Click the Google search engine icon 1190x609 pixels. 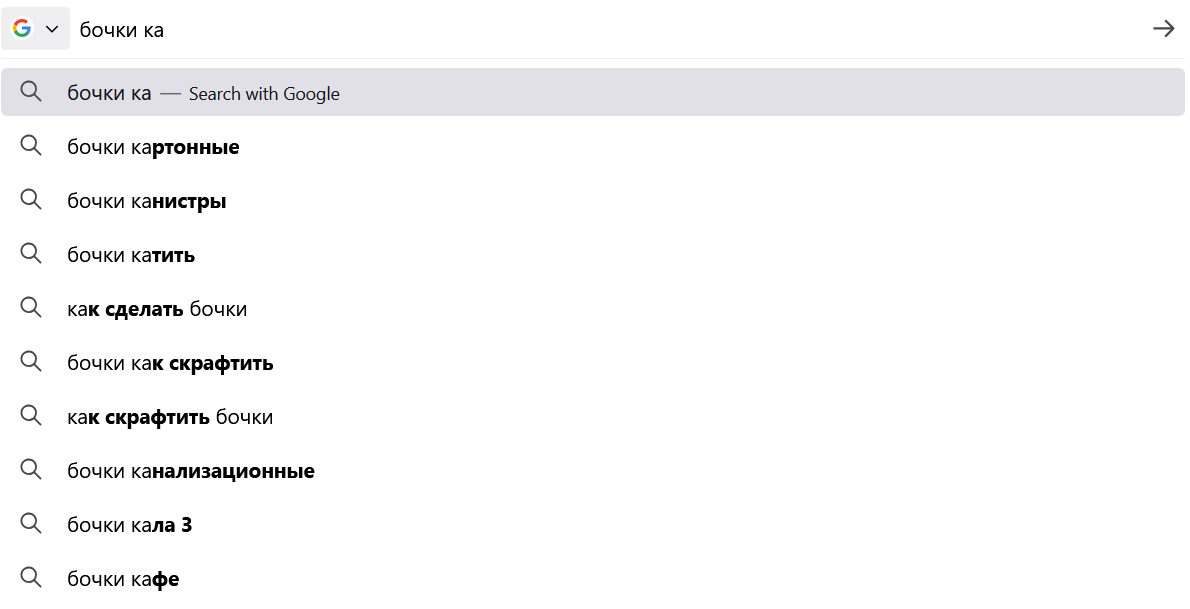point(22,29)
